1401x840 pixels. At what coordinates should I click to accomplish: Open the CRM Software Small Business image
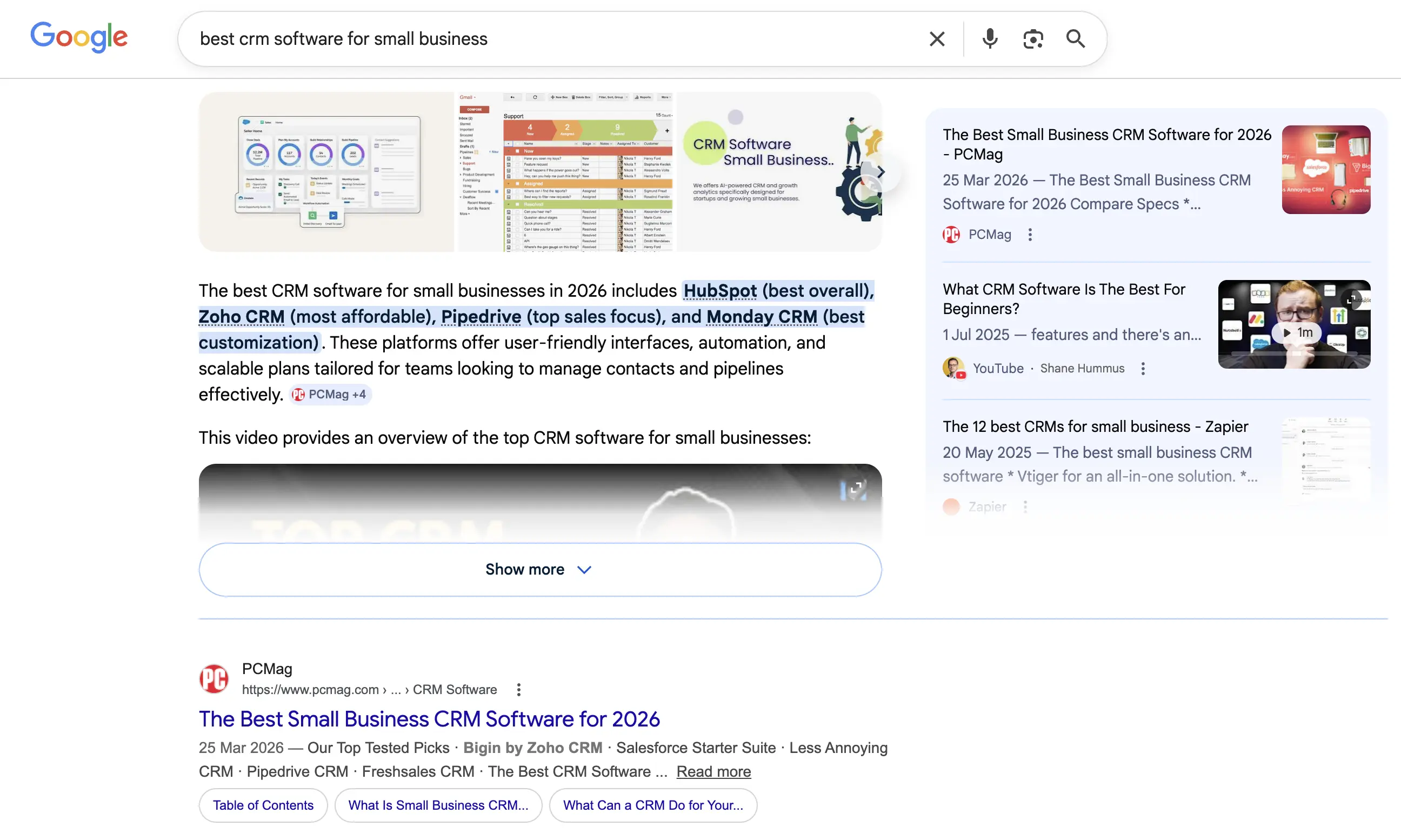click(x=778, y=172)
